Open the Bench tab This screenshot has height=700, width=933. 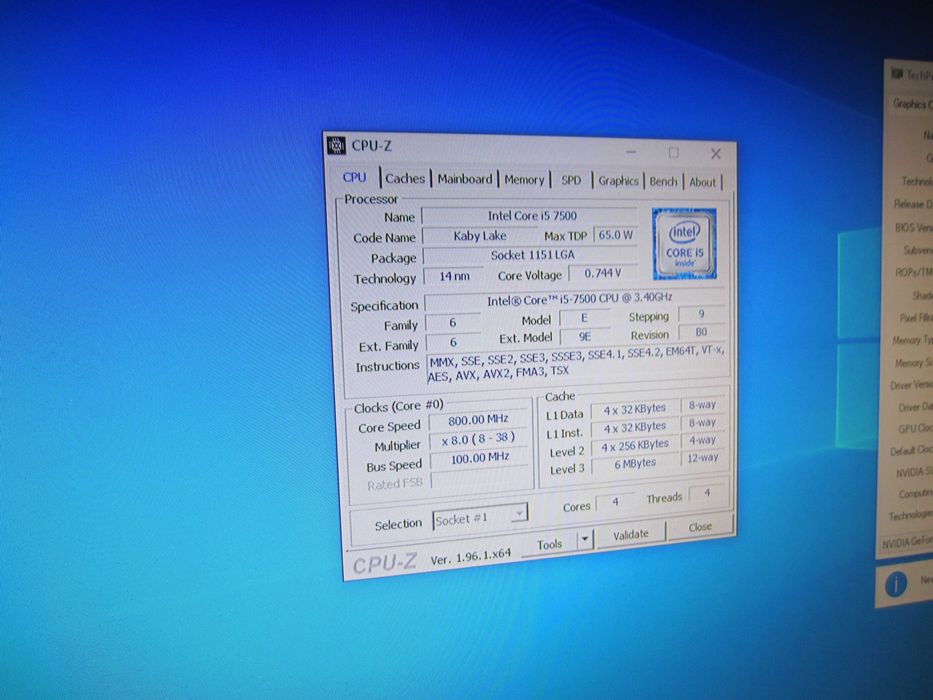(663, 182)
